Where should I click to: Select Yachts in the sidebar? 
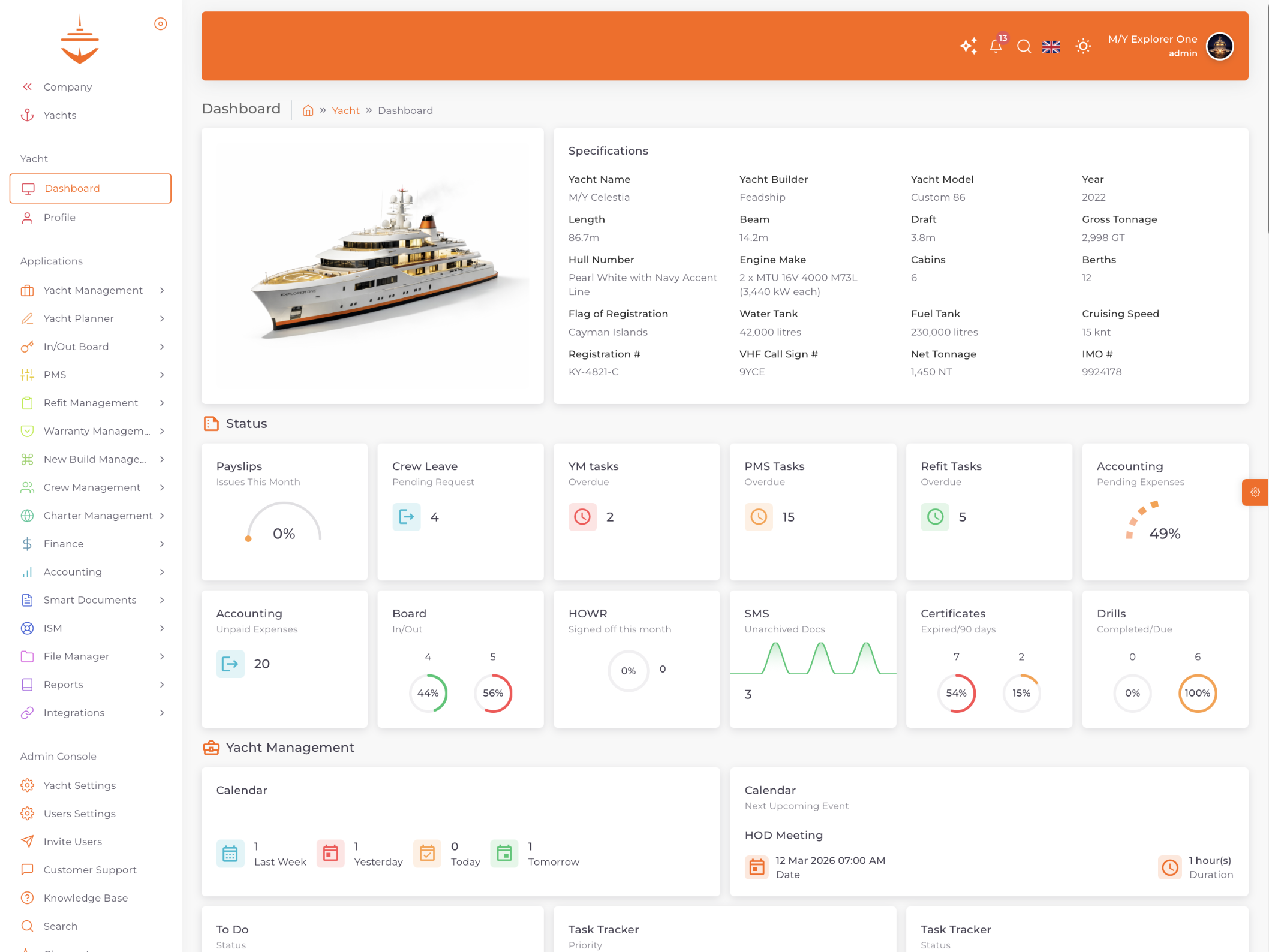pos(59,115)
